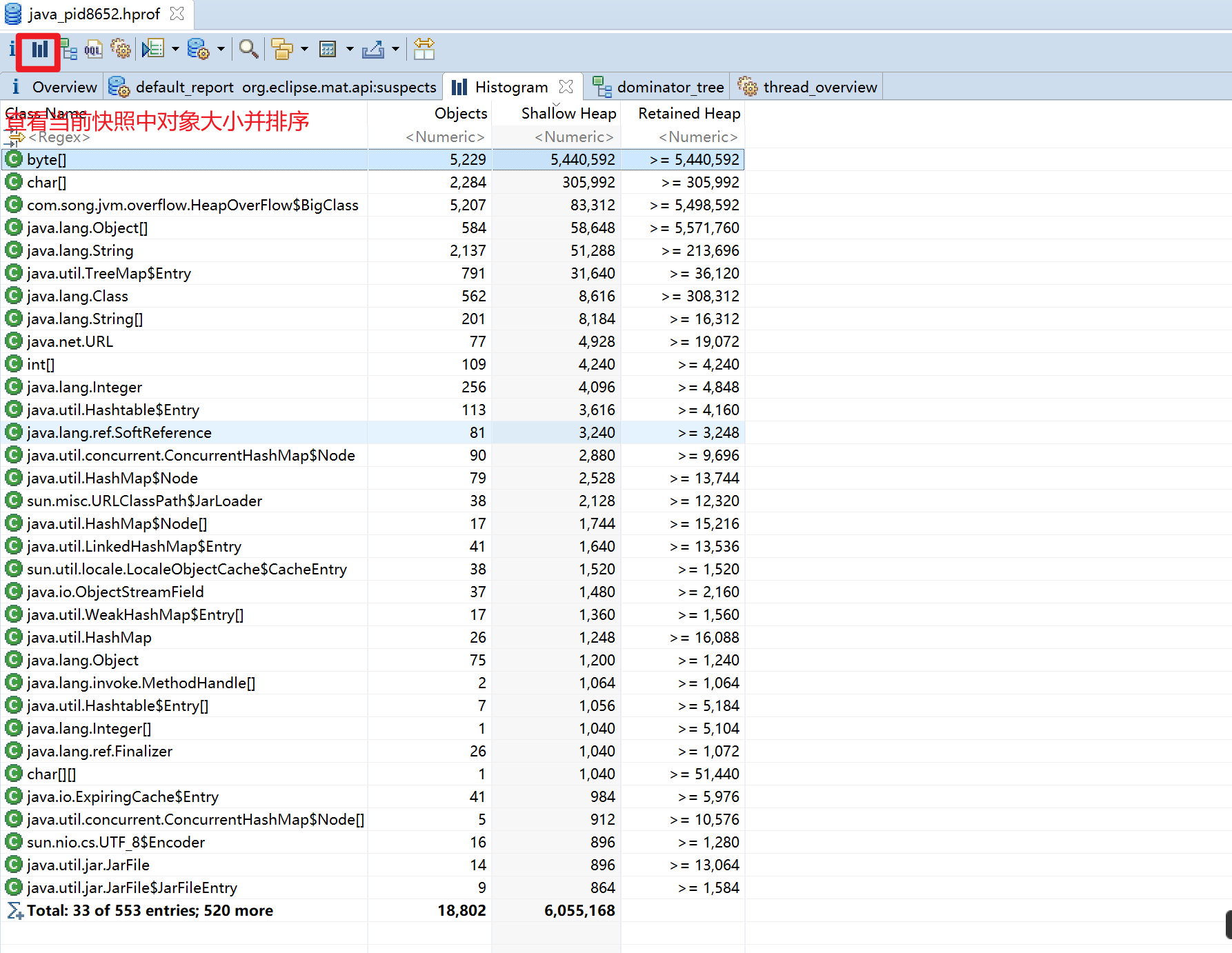Expand the Export dropdown arrow
Screen dimensions: 1232x953
click(x=395, y=50)
